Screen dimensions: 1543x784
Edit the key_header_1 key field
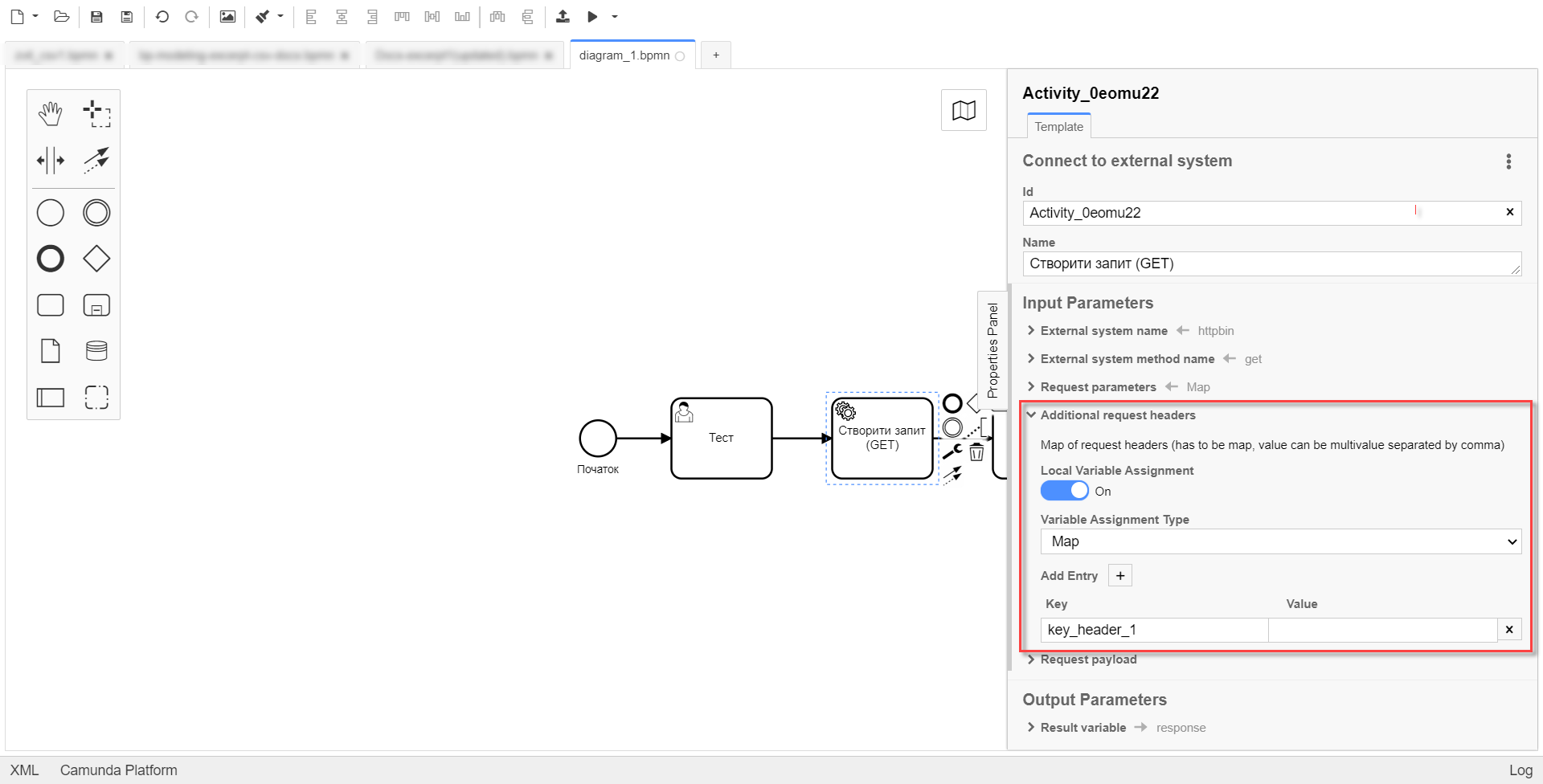point(1154,630)
